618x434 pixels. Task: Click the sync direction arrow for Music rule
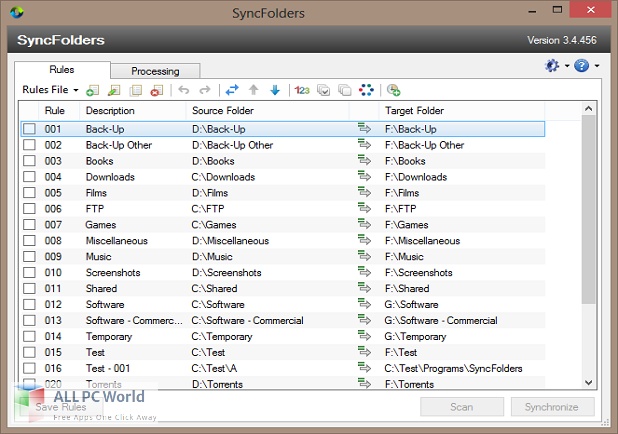[x=365, y=256]
